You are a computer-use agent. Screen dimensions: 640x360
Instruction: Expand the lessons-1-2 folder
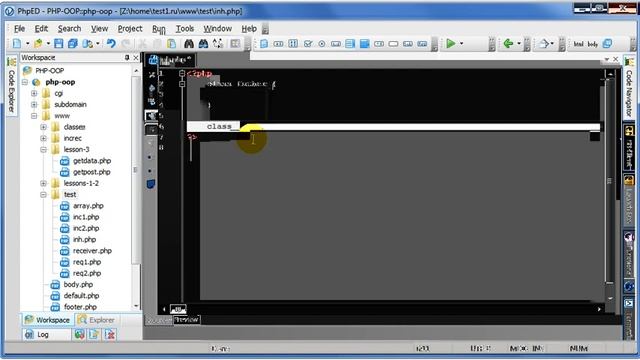click(44, 183)
